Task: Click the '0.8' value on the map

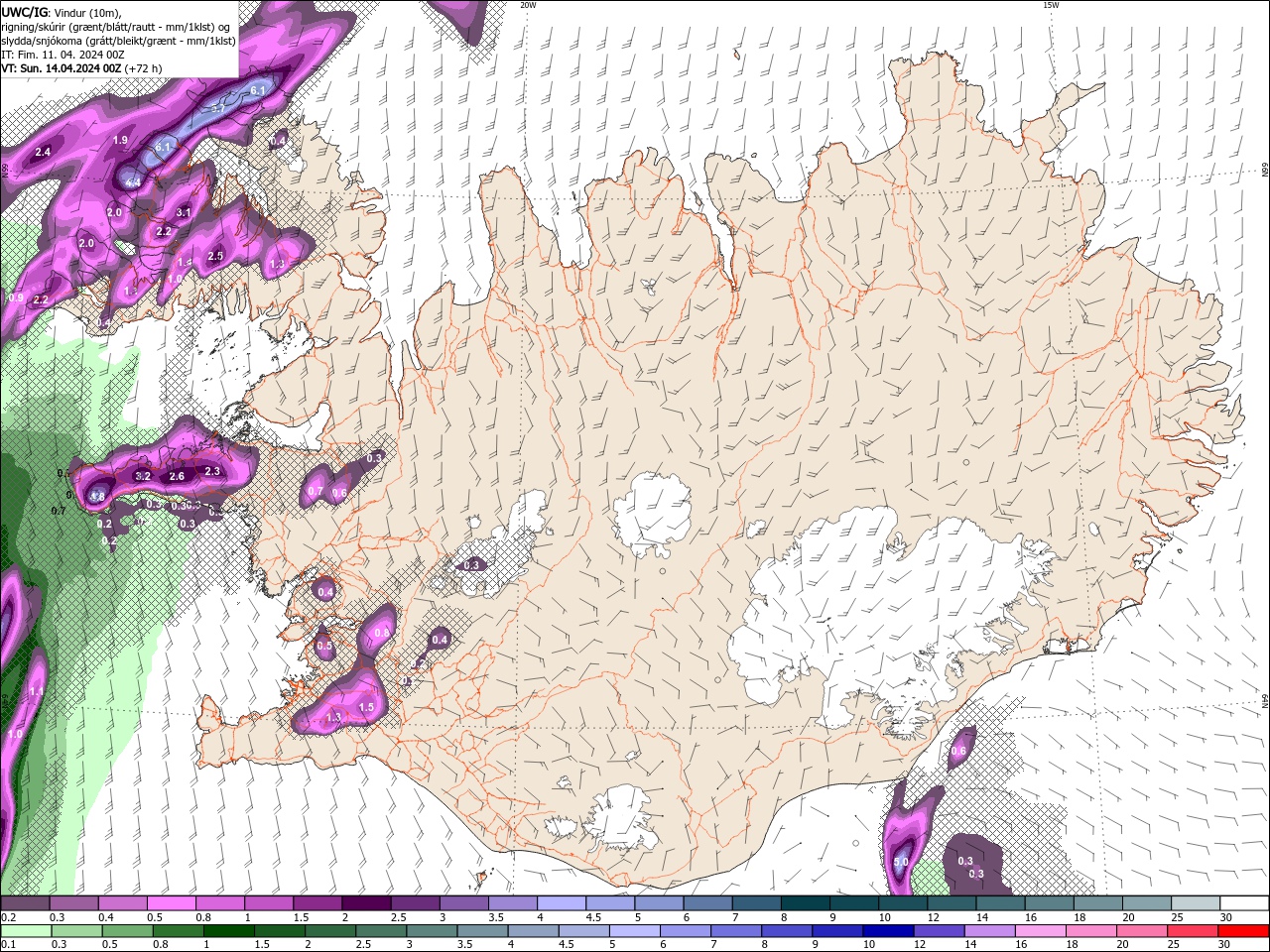Action: pos(382,632)
